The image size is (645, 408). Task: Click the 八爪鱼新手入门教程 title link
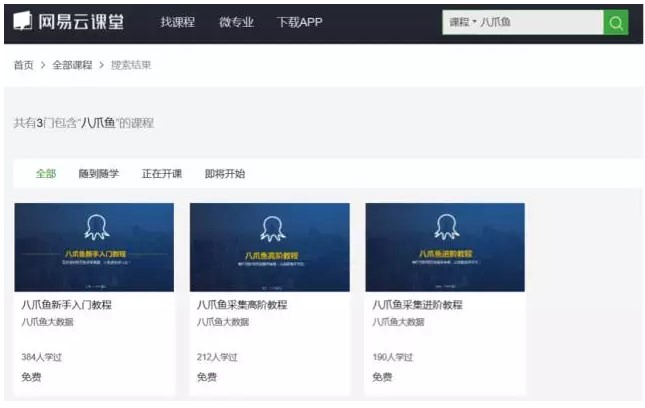coord(66,305)
